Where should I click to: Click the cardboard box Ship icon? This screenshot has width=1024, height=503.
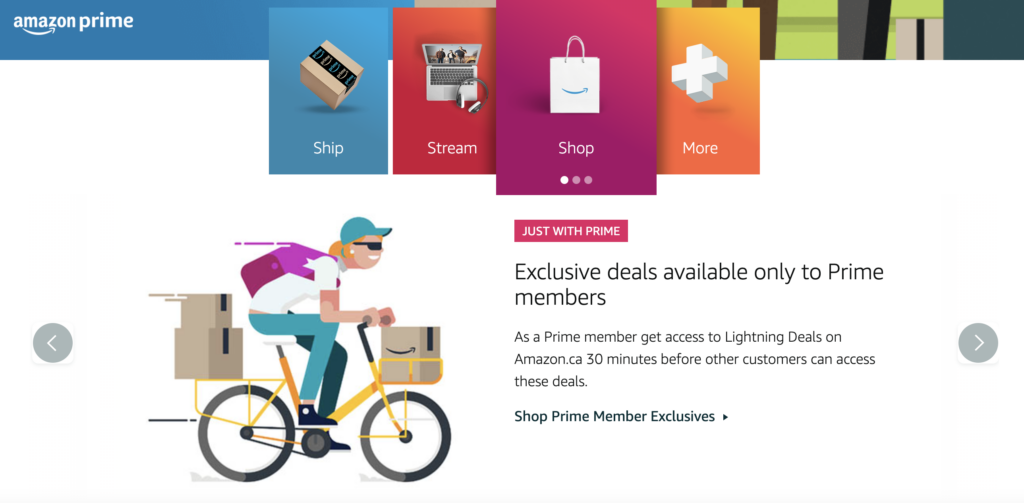[331, 74]
